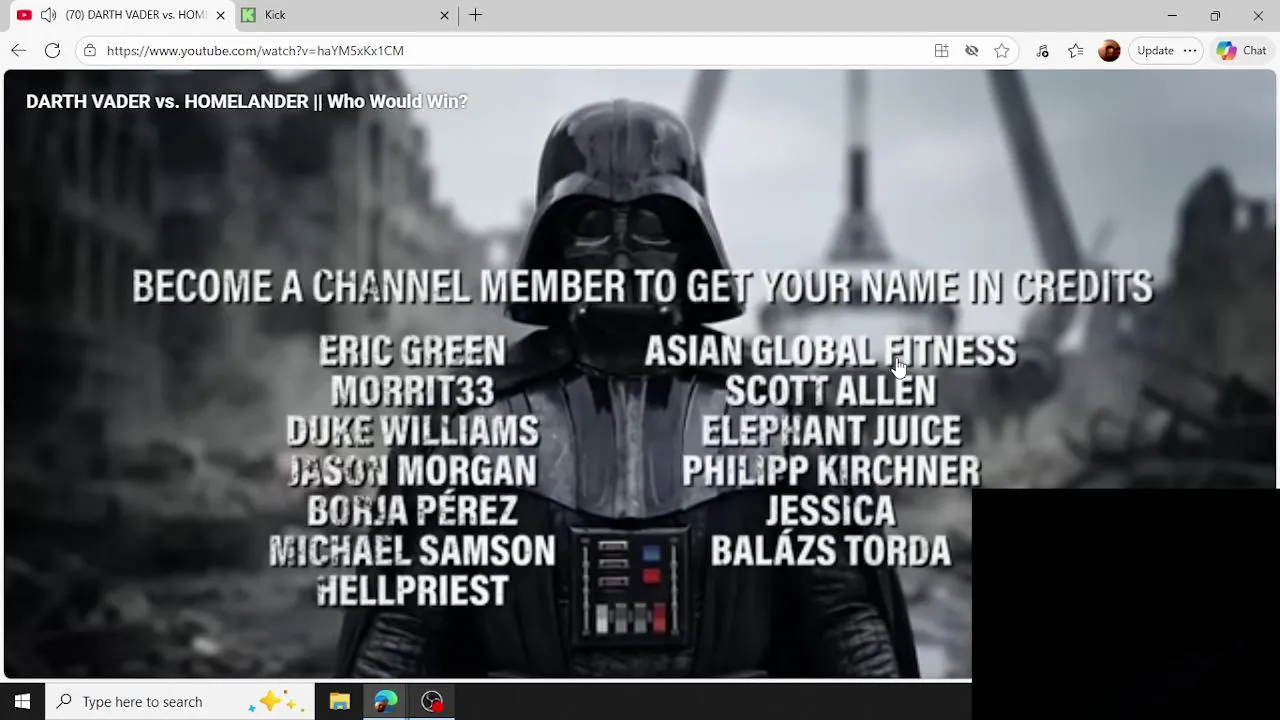Click the credit name MICHAEL SAMSON
The height and width of the screenshot is (720, 1280).
click(x=412, y=551)
